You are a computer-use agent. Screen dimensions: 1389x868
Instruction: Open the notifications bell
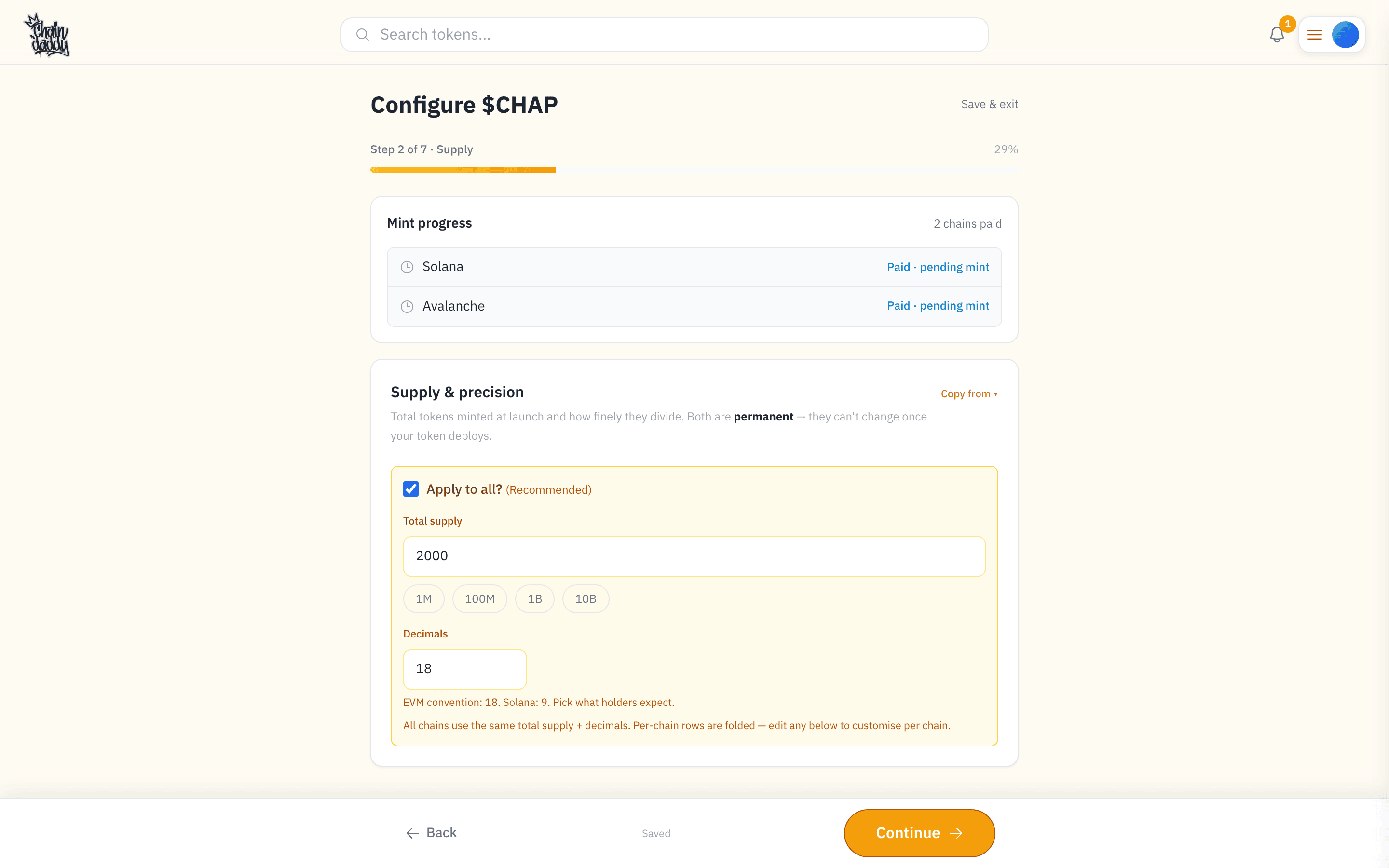[x=1277, y=35]
